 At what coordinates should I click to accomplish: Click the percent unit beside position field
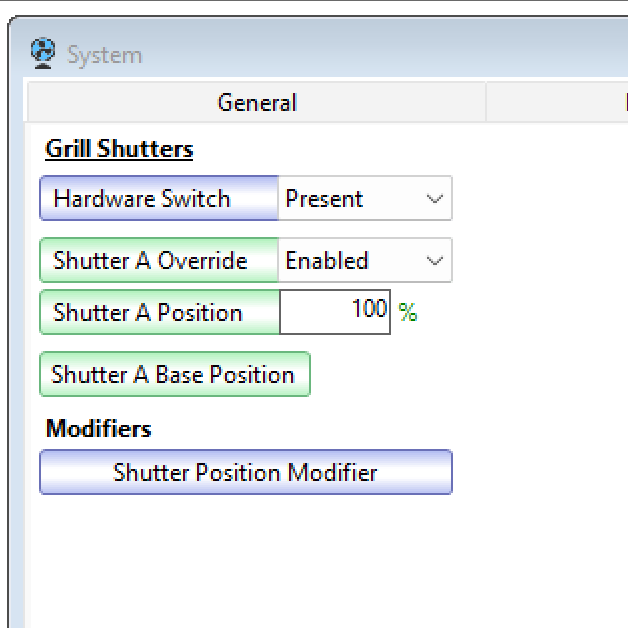pos(408,312)
